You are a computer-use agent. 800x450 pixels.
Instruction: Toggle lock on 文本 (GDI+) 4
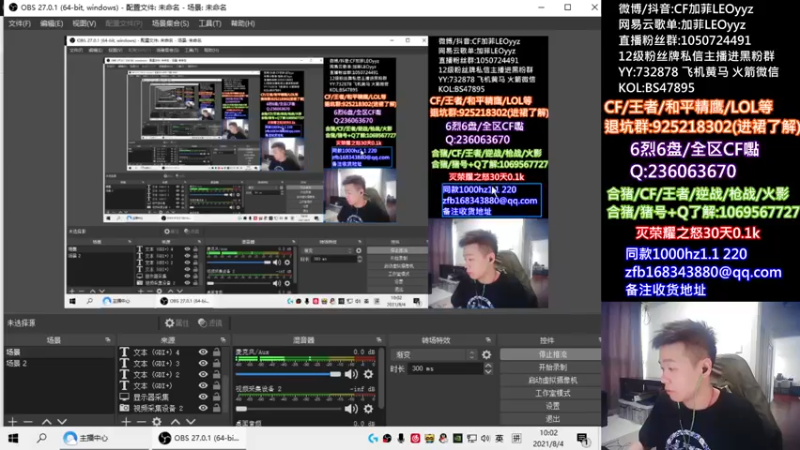click(217, 352)
